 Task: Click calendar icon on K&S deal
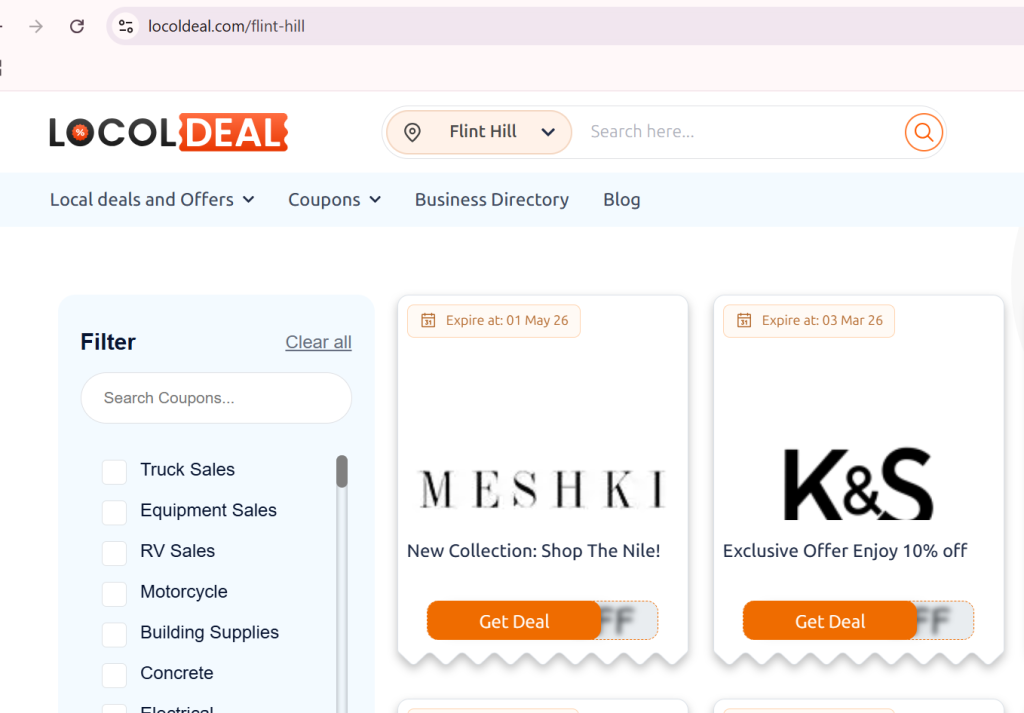[744, 321]
